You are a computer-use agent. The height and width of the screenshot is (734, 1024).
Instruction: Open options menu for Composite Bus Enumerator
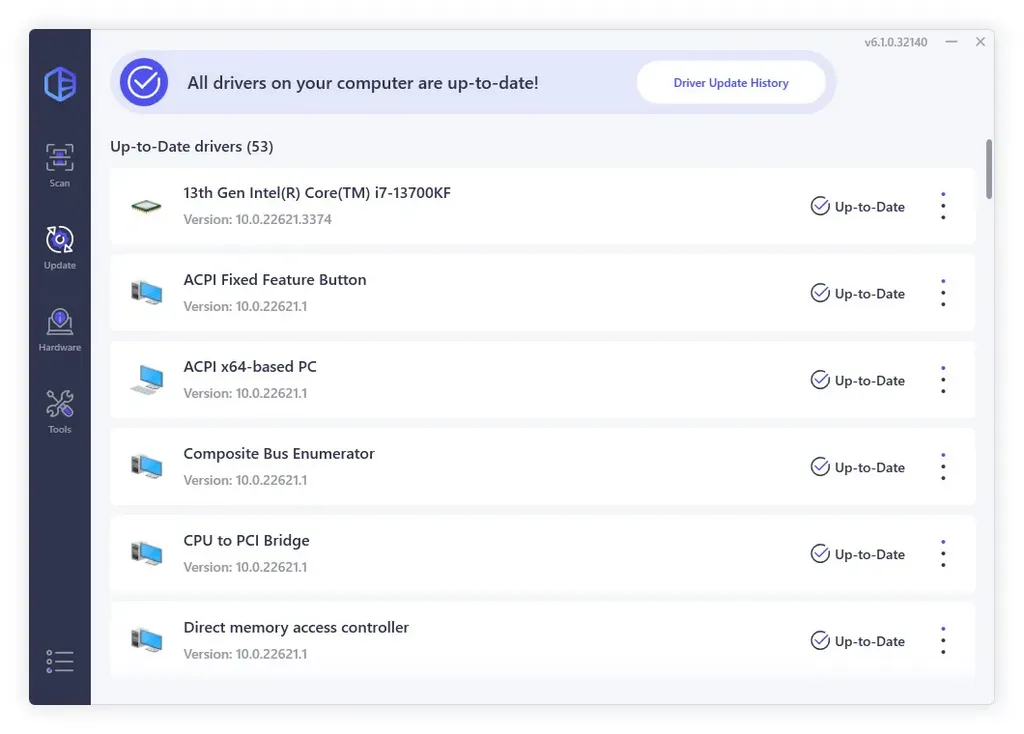coord(943,466)
